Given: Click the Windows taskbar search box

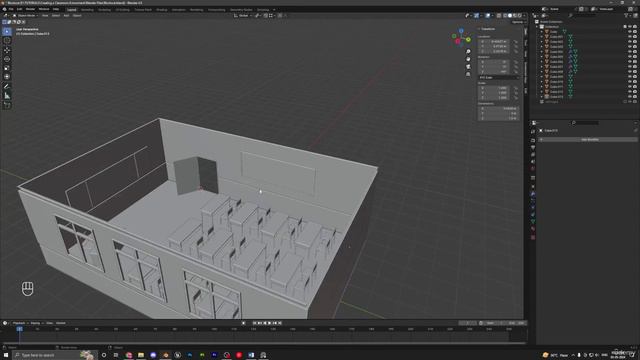Looking at the screenshot, I should point(55,355).
